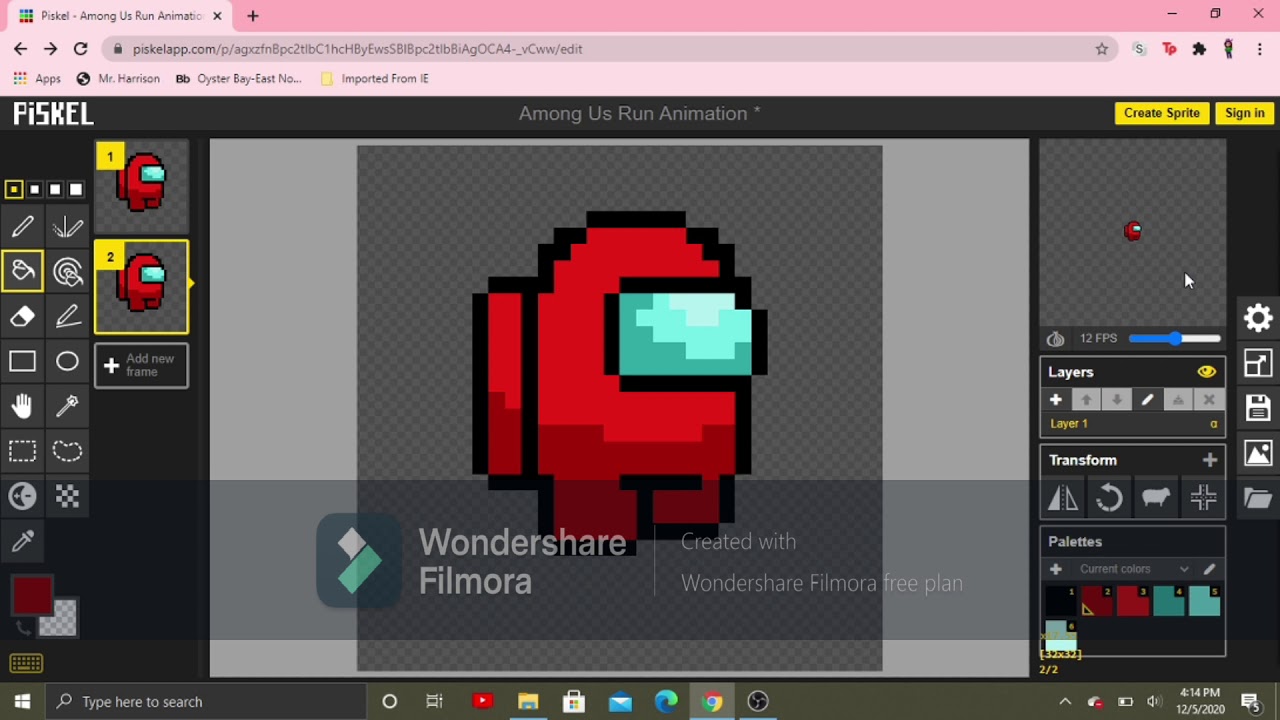The image size is (1280, 720).
Task: Pick teal palette color 4
Action: 1168,601
